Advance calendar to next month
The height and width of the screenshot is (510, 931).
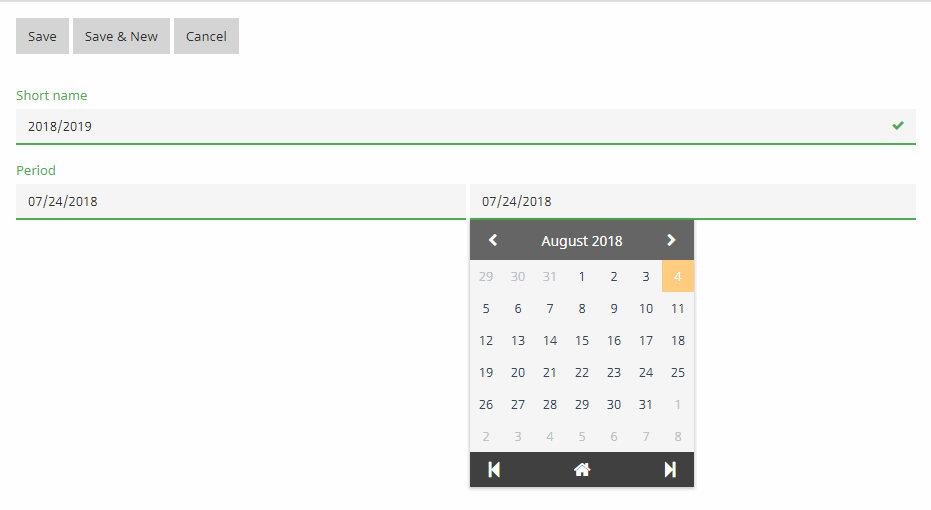[671, 240]
